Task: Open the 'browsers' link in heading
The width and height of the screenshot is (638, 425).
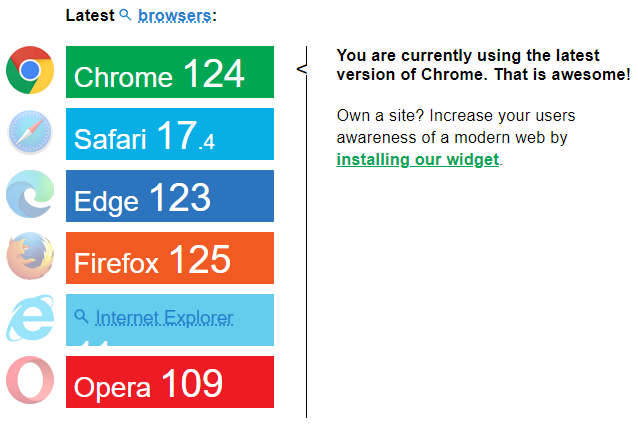Action: [x=174, y=16]
